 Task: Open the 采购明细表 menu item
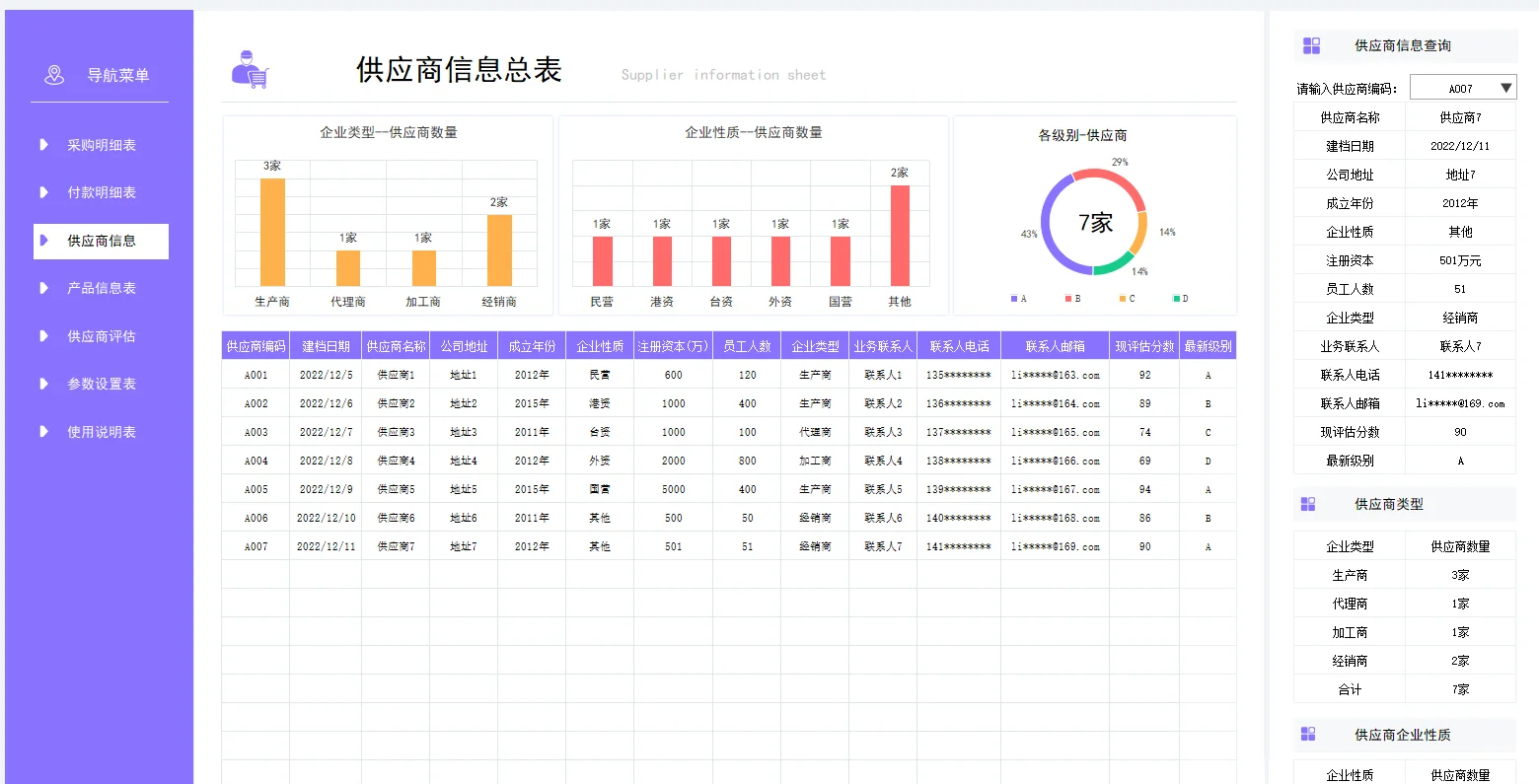(101, 145)
